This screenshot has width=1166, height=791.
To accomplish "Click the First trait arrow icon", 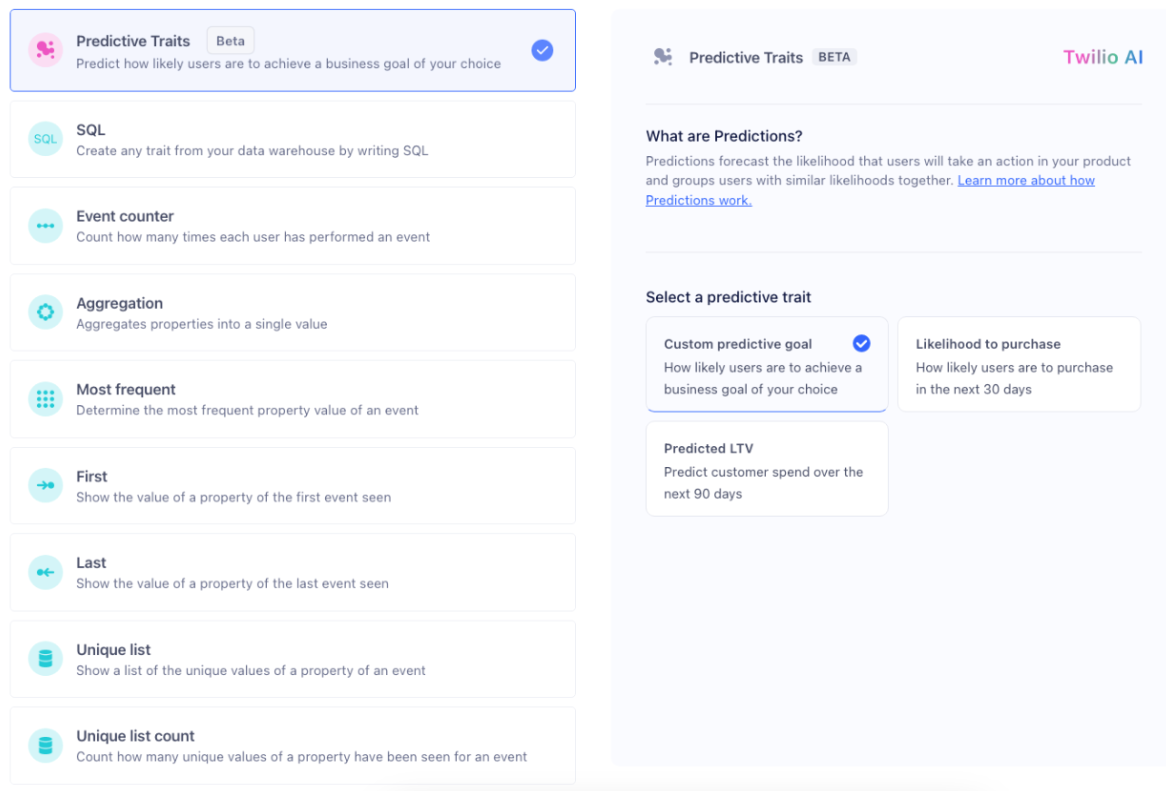I will tap(45, 486).
